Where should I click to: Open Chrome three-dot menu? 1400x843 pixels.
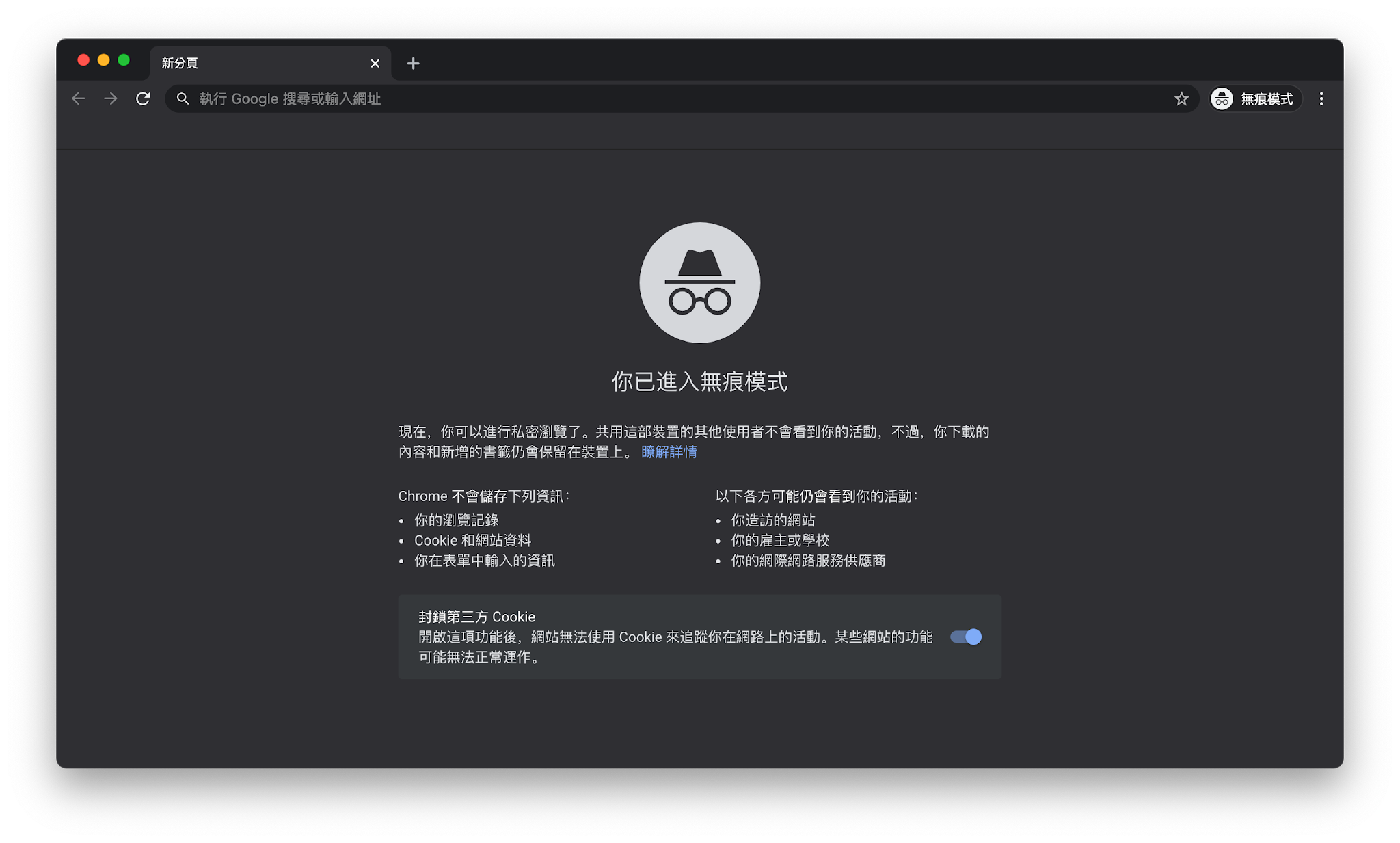coord(1321,98)
